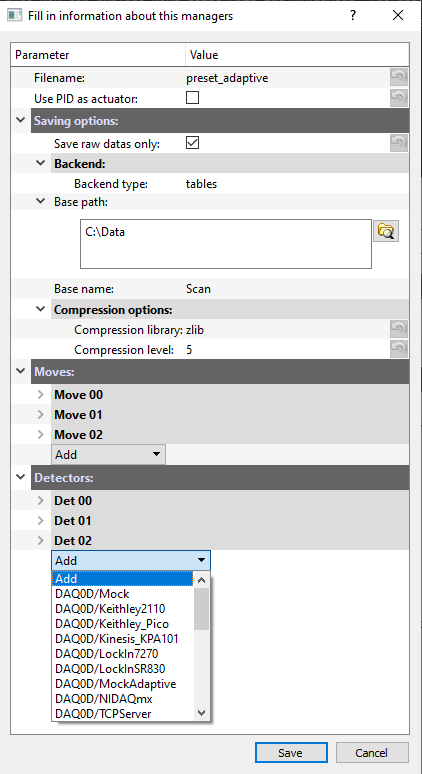Collapse the Backend section
The height and width of the screenshot is (774, 422).
click(x=41, y=163)
